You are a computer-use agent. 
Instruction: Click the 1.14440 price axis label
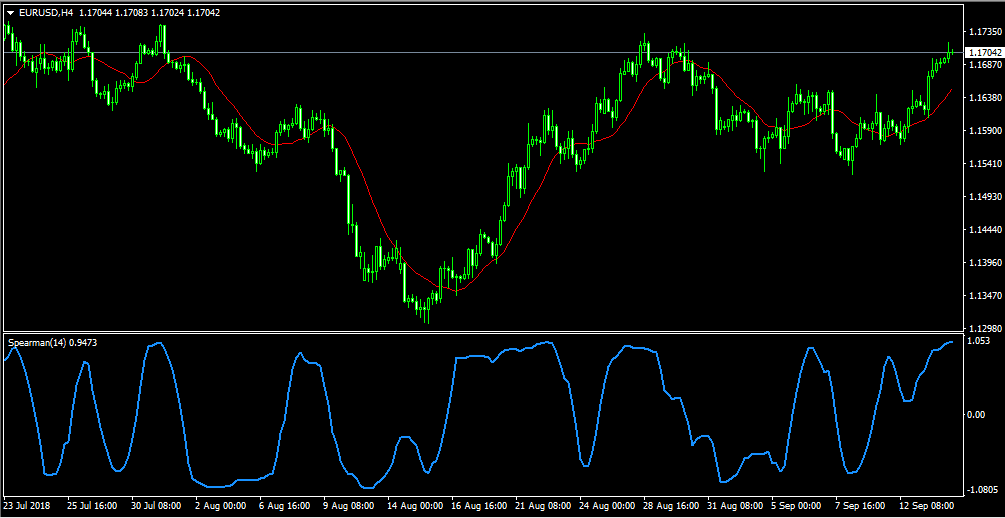[x=984, y=230]
